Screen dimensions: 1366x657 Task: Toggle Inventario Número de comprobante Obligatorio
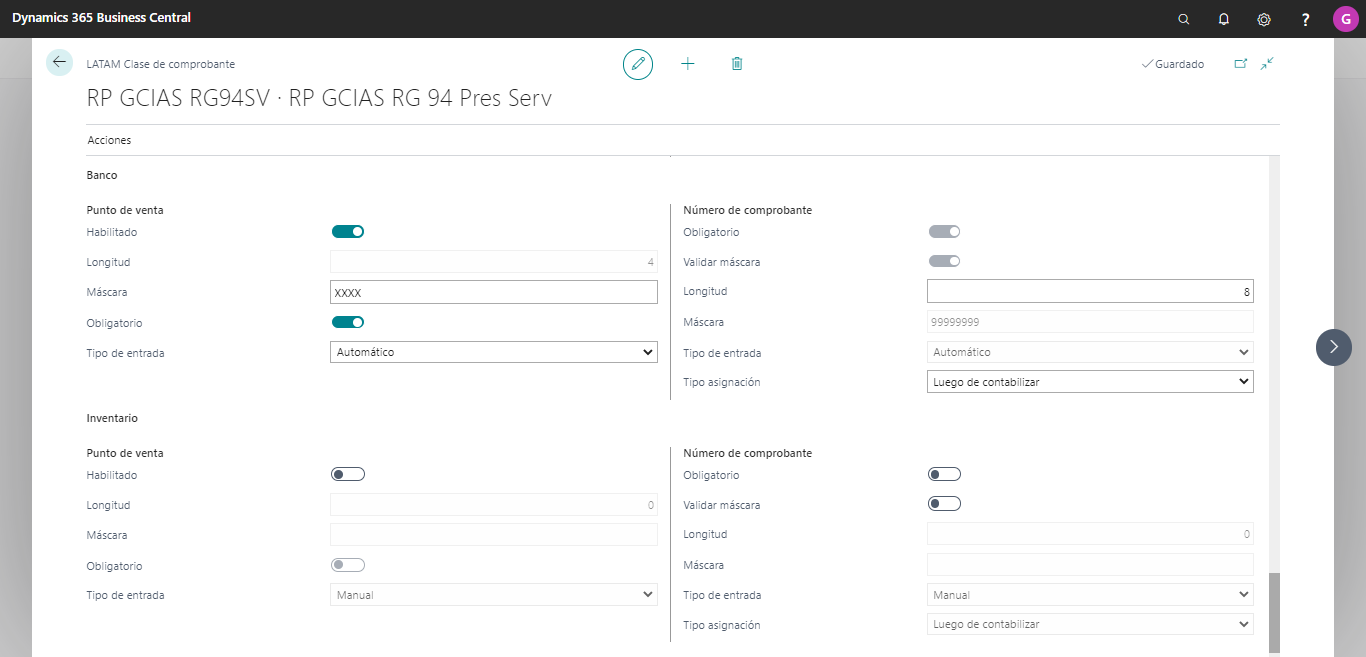[944, 474]
